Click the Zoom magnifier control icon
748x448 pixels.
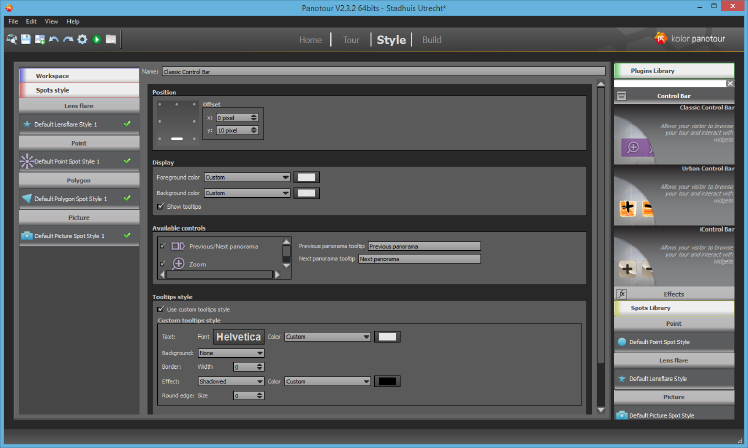click(x=178, y=263)
